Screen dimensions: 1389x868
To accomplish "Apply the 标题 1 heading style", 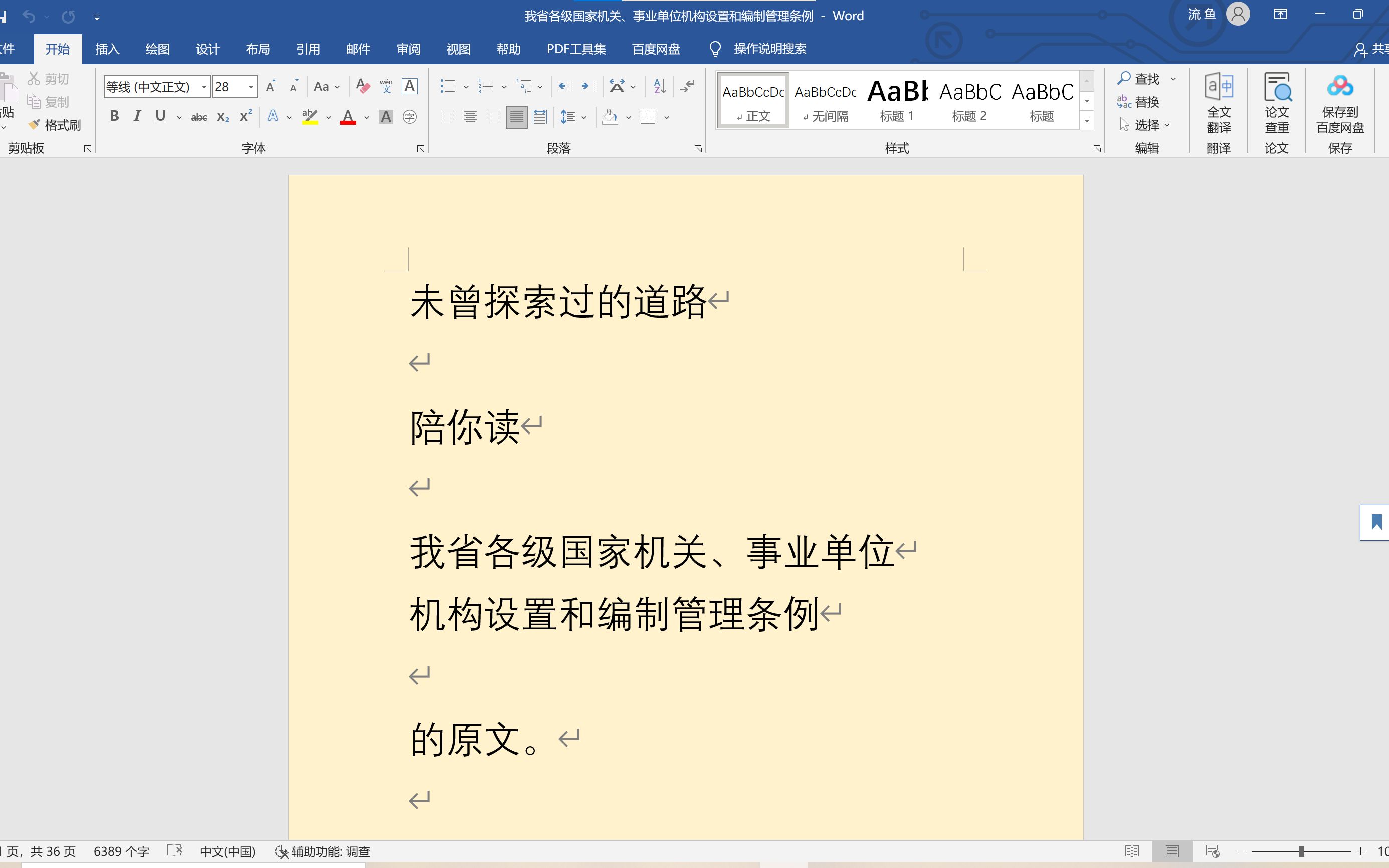I will [x=897, y=101].
